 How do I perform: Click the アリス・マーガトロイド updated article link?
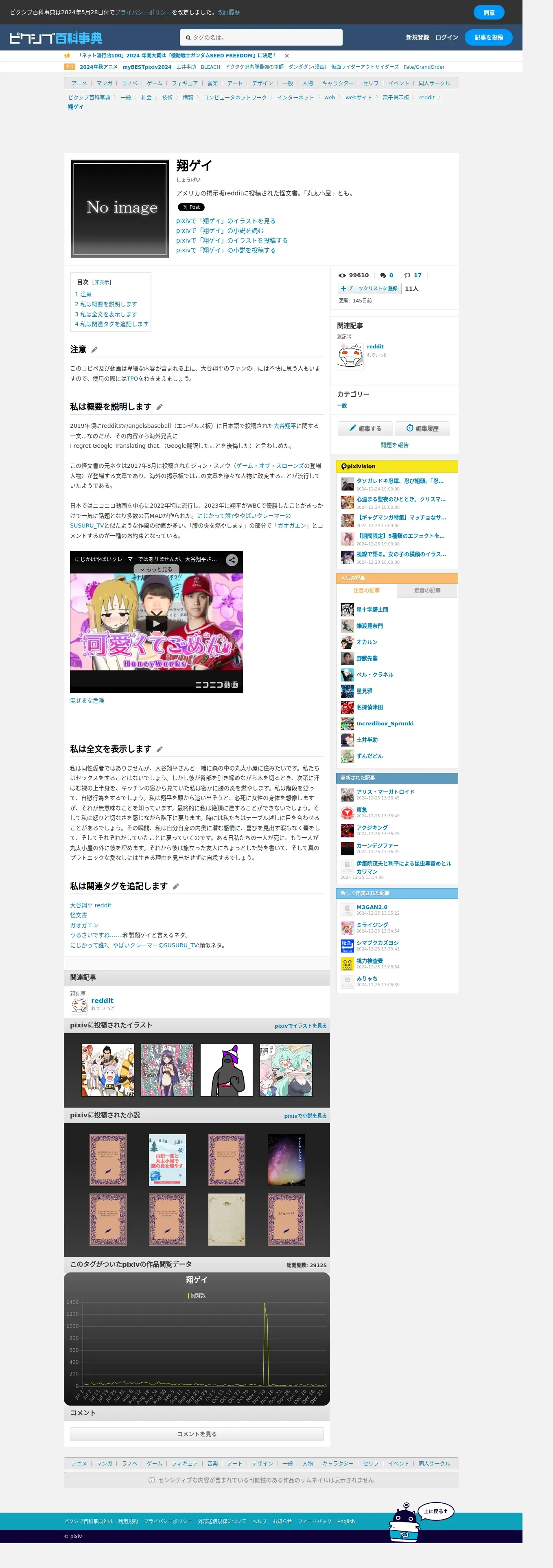[385, 792]
